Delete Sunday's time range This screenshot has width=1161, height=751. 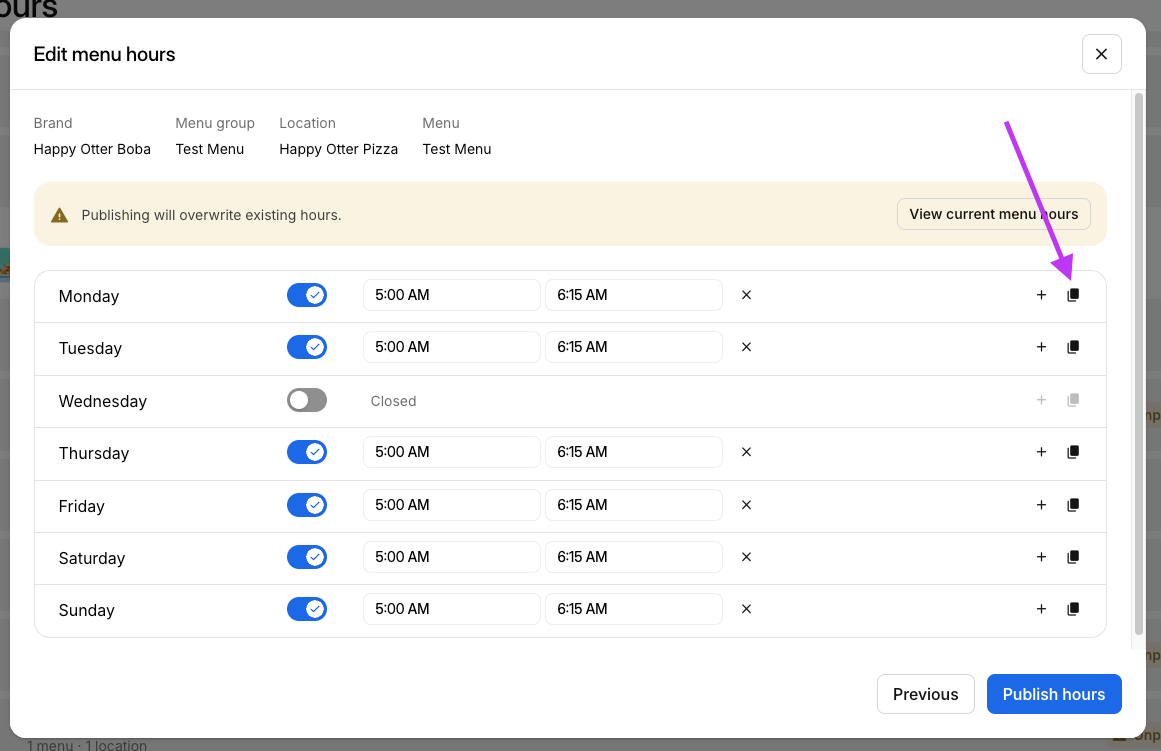click(746, 609)
